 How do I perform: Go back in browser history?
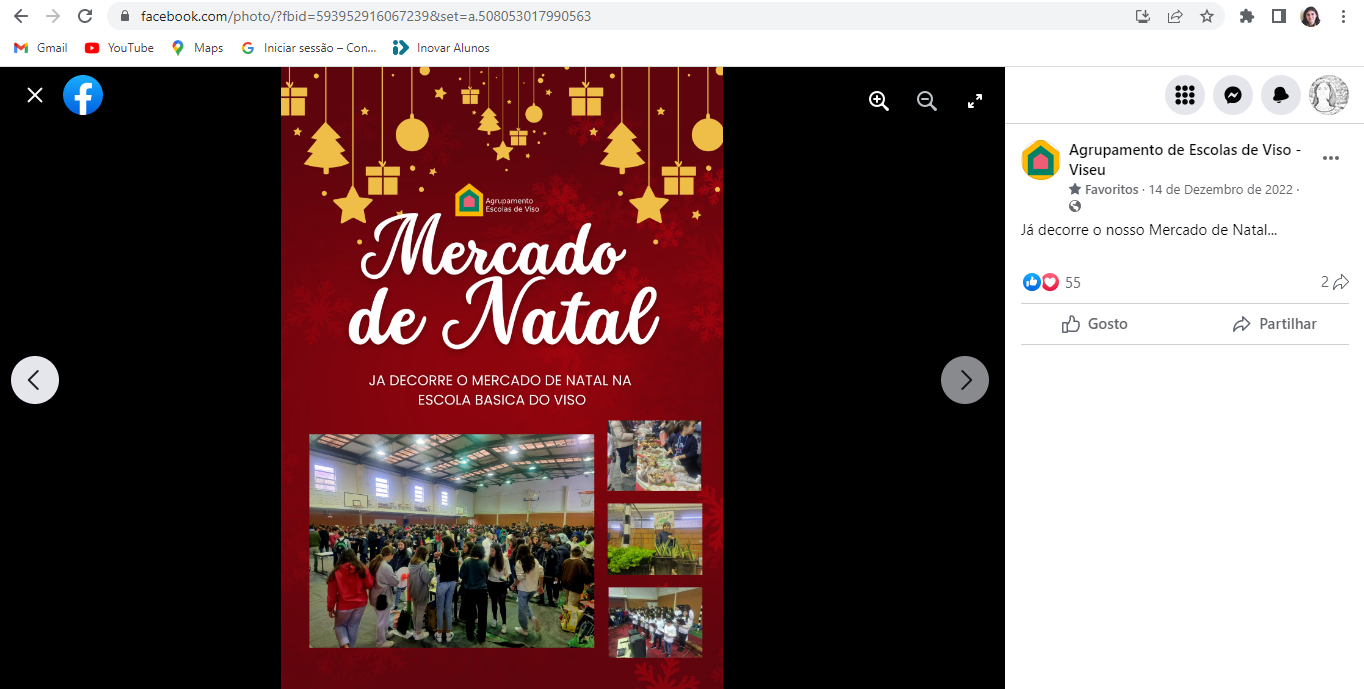point(20,16)
